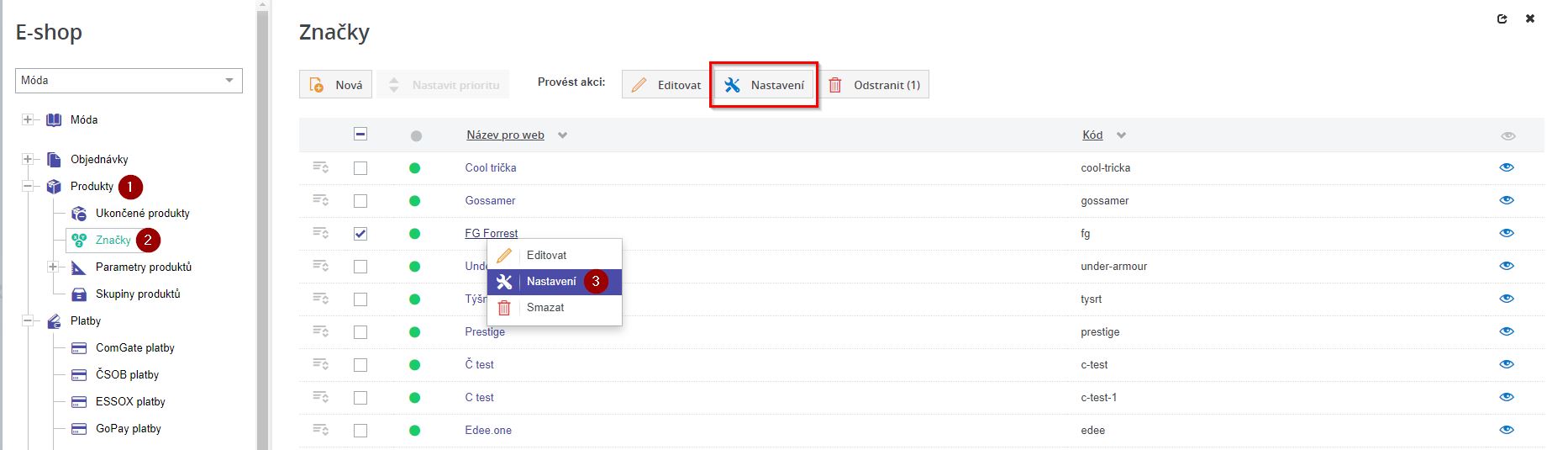Sort by the Kód column header
This screenshot has height=450, width=1568.
click(x=1092, y=135)
